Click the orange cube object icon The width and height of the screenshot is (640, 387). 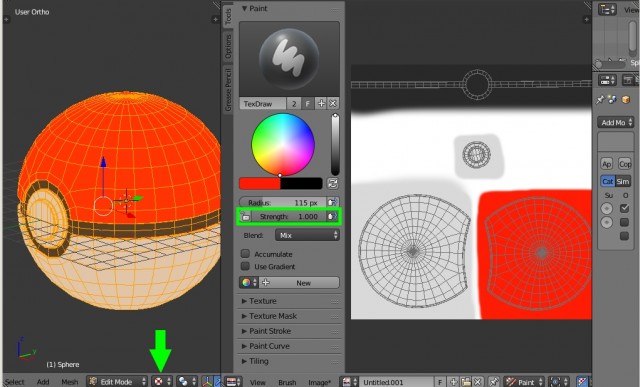coord(625,100)
